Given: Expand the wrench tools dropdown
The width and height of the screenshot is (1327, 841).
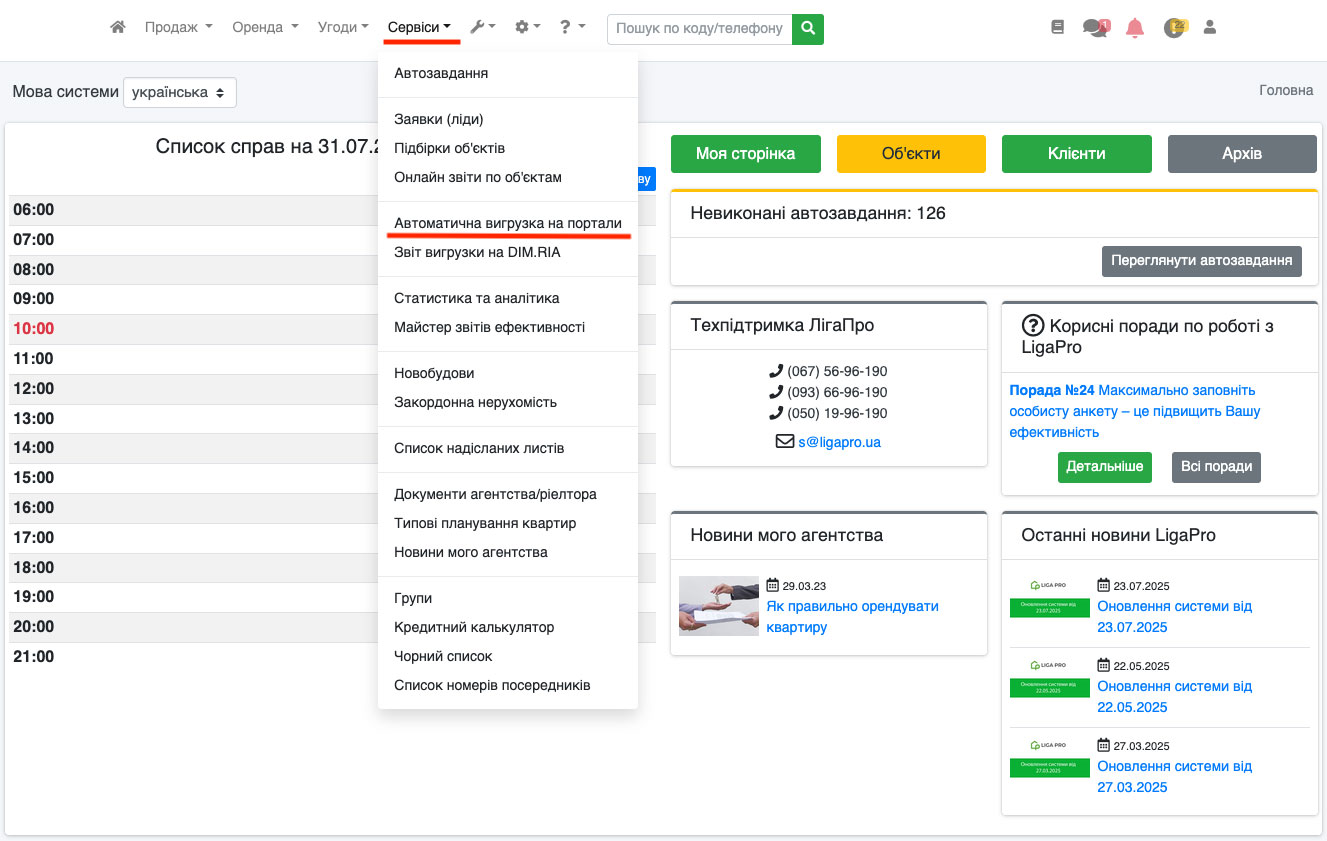Looking at the screenshot, I should [x=483, y=28].
